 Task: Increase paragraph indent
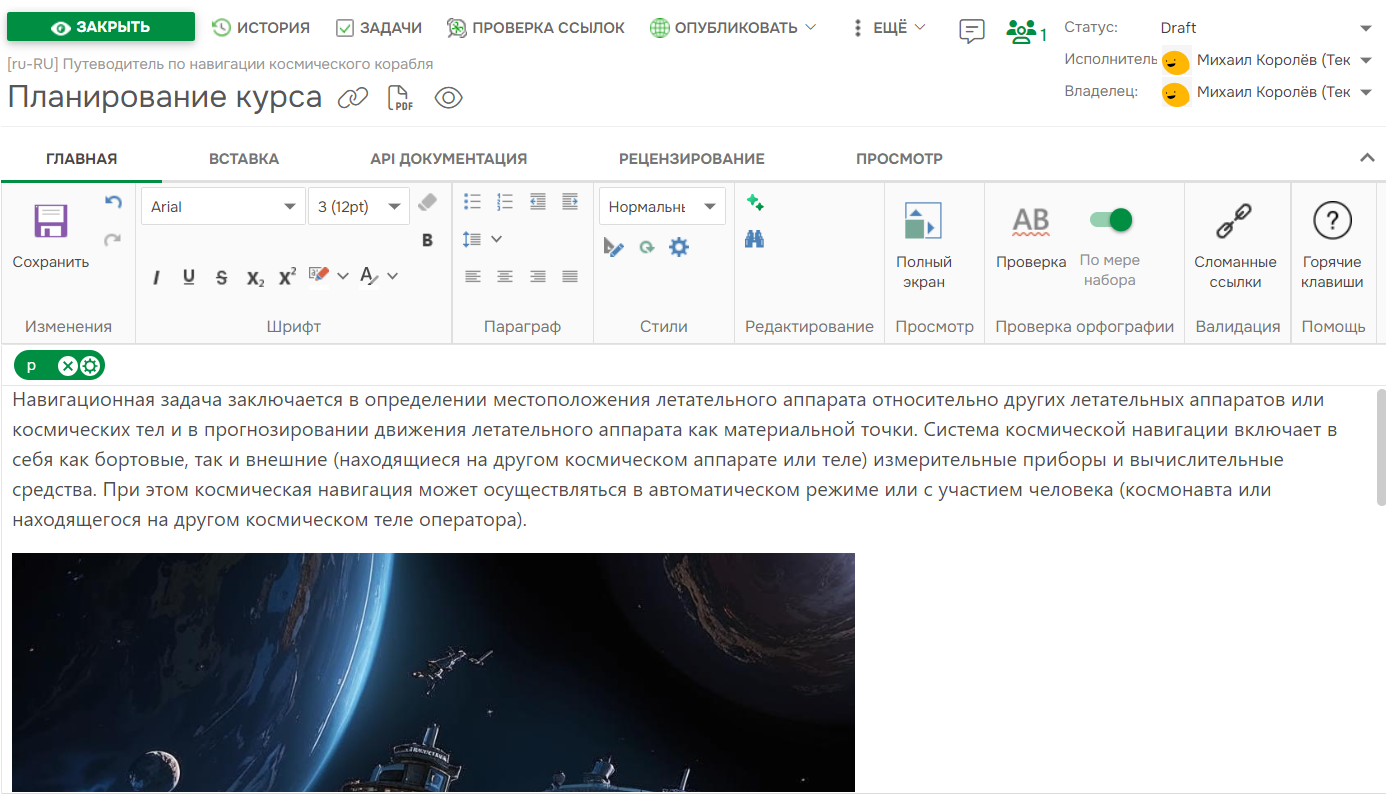coord(570,202)
